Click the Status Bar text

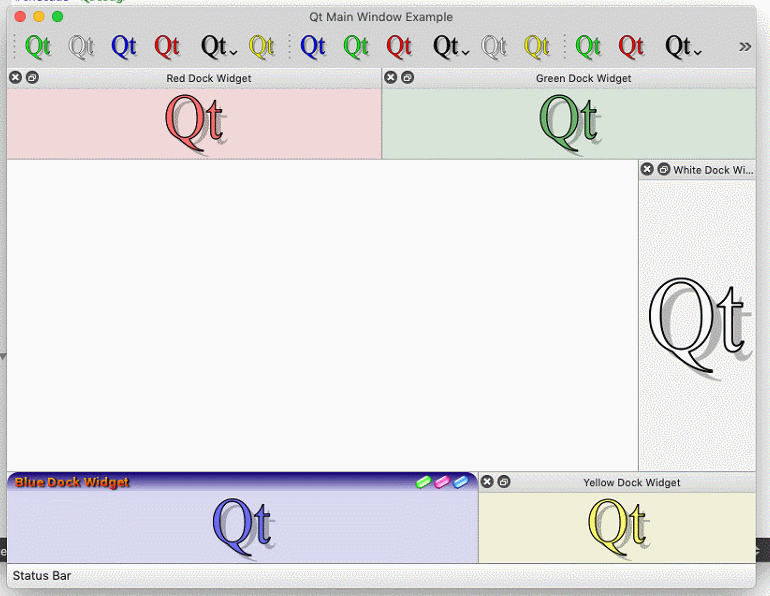(42, 576)
